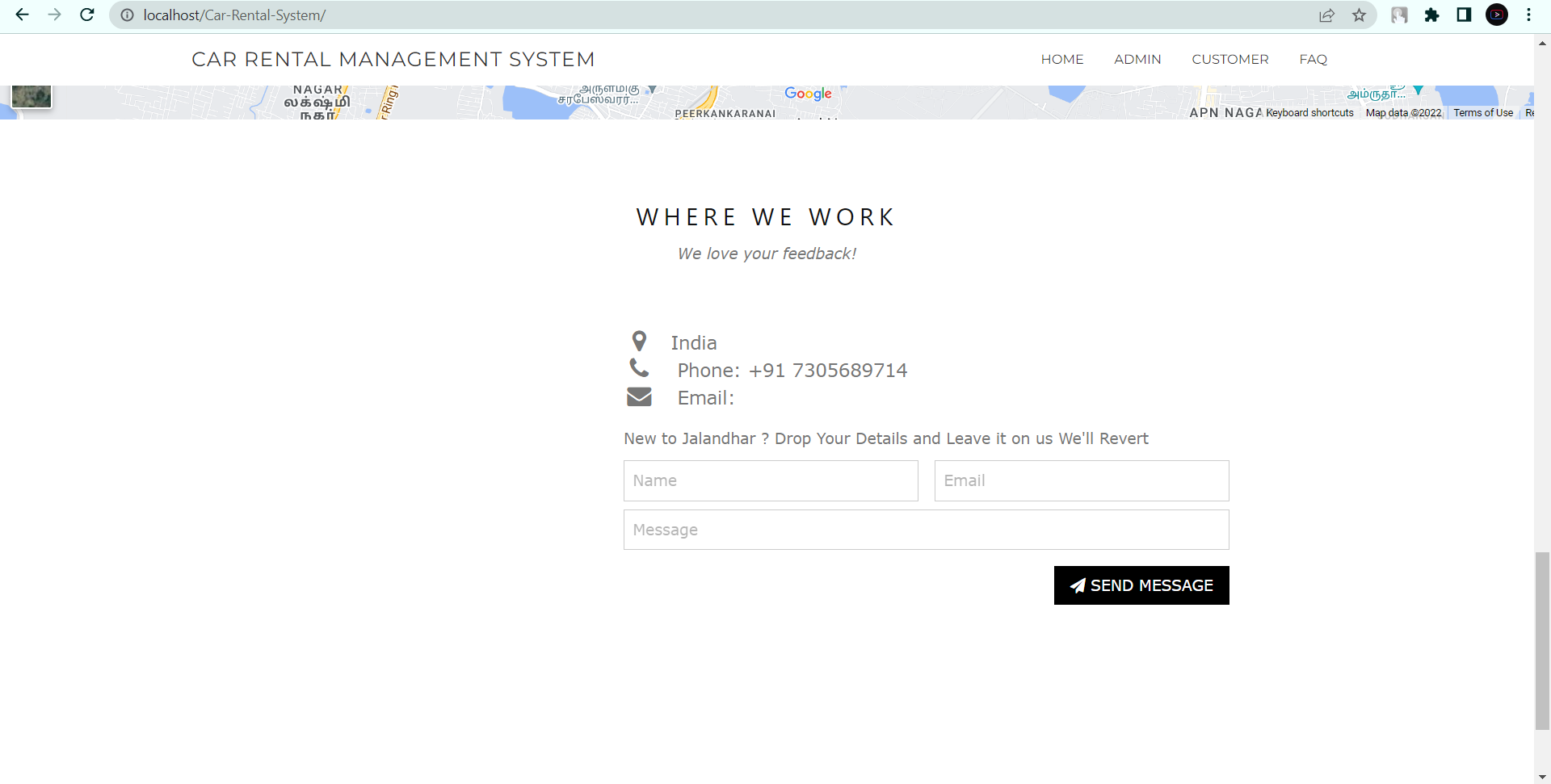Focus the Name input field
This screenshot has height=784, width=1551.
click(771, 480)
